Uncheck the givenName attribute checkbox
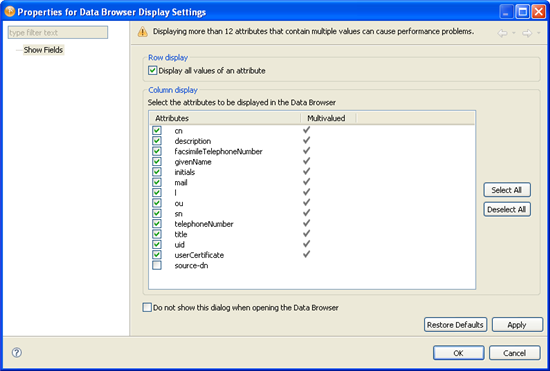Image resolution: width=550 pixels, height=371 pixels. point(157,162)
